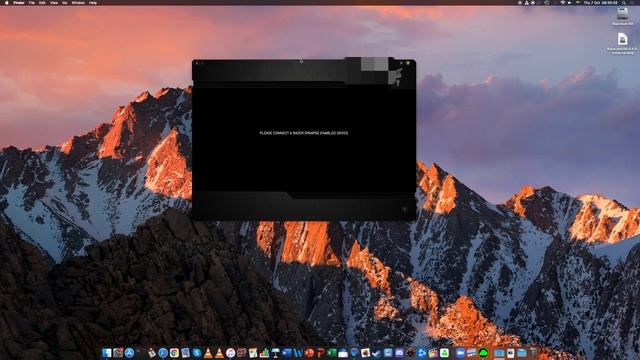Launch Steam from the Dock
Viewport: 640px width, 360px height.
tap(376, 353)
